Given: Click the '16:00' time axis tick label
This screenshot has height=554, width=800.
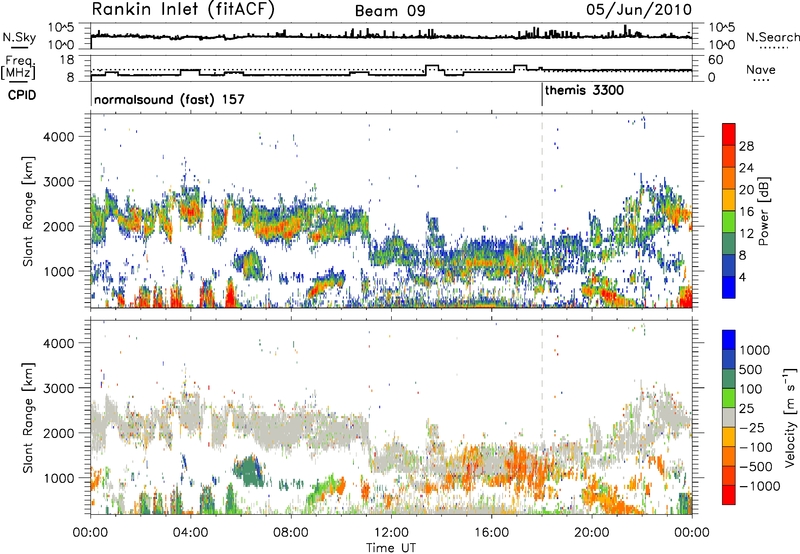Looking at the screenshot, I should [x=491, y=533].
